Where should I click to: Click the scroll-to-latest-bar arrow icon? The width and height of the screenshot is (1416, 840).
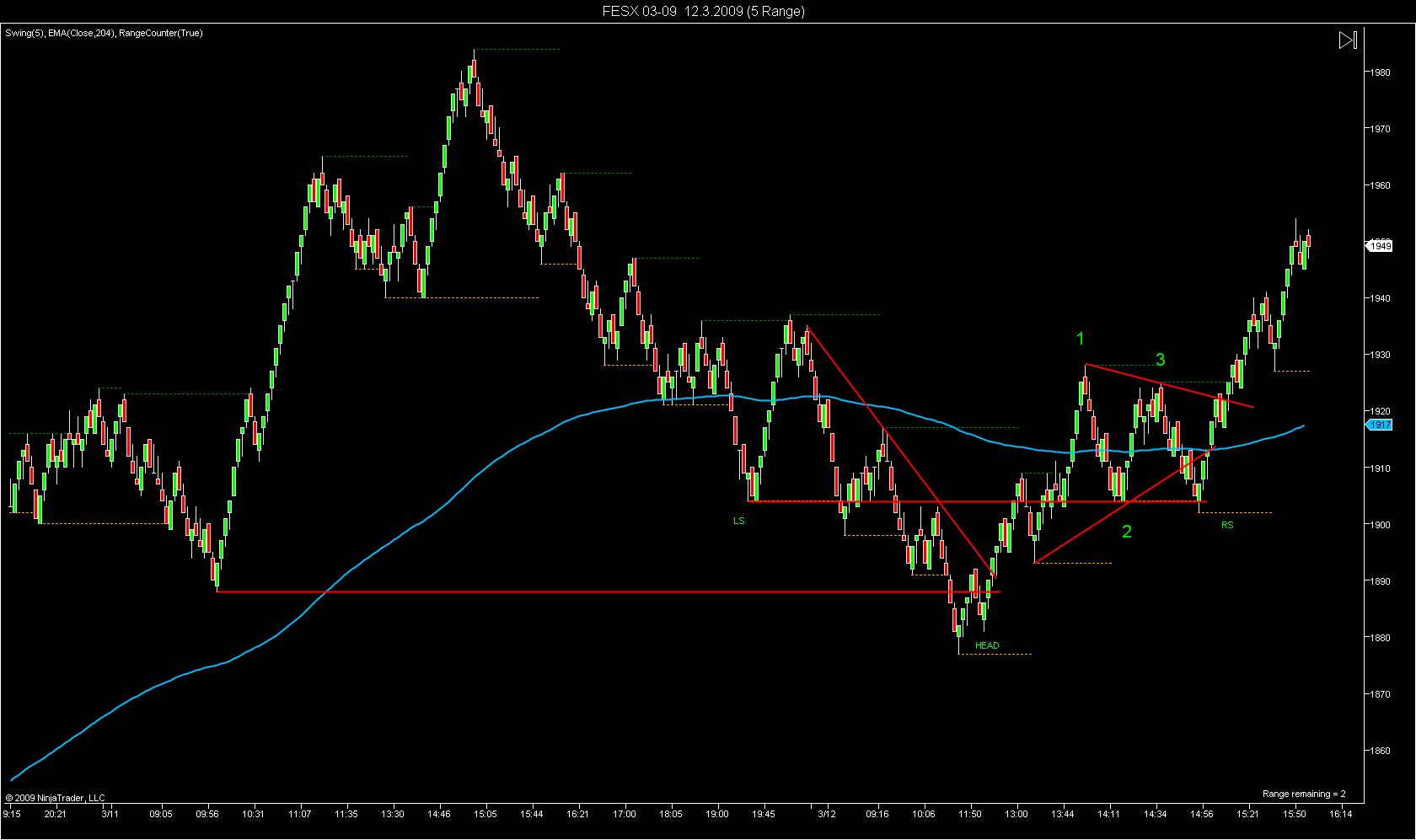[x=1348, y=40]
